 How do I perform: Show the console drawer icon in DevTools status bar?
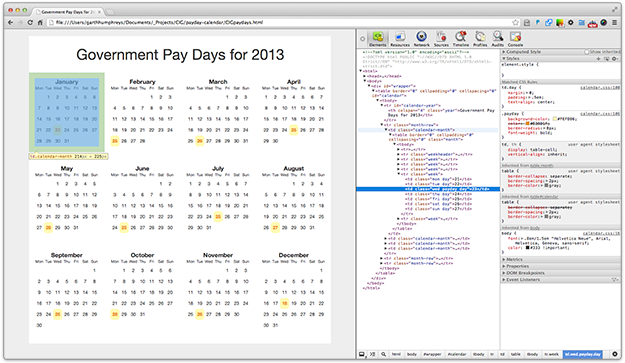point(372,354)
